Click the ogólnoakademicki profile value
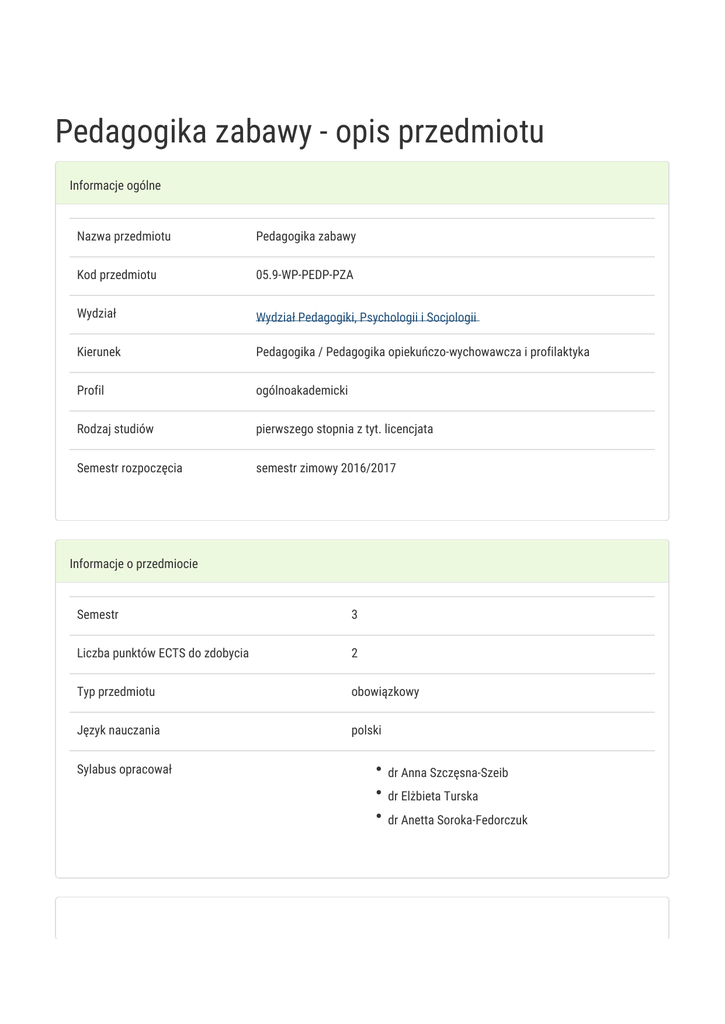Image resolution: width=725 pixels, height=1024 pixels. [302, 390]
